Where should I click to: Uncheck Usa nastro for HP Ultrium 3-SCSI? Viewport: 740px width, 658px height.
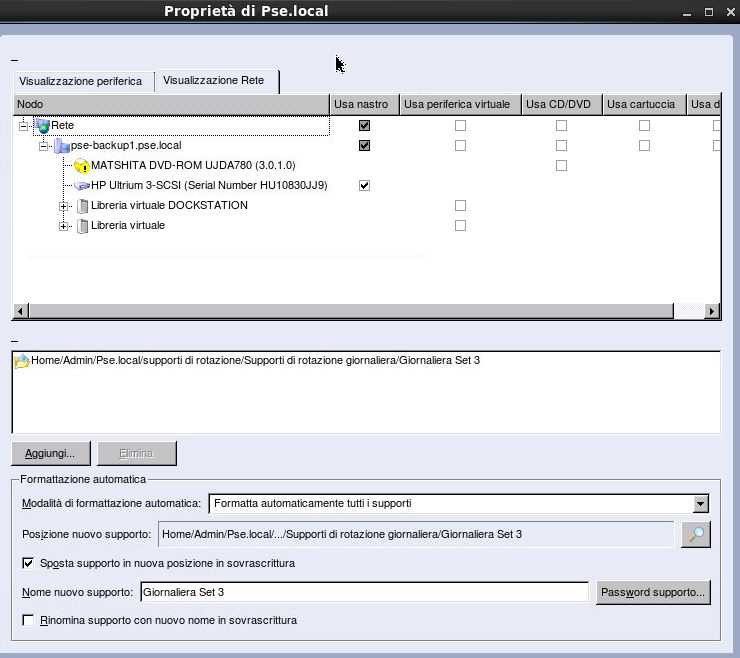click(x=364, y=186)
